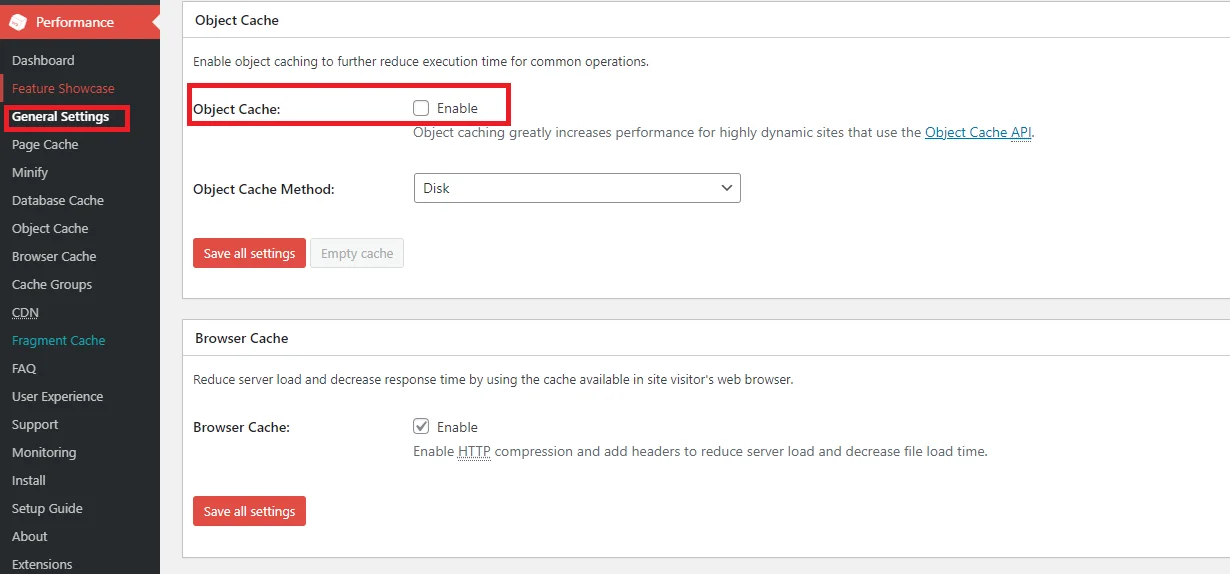Uncheck the Browser Cache Enable checkbox

421,427
